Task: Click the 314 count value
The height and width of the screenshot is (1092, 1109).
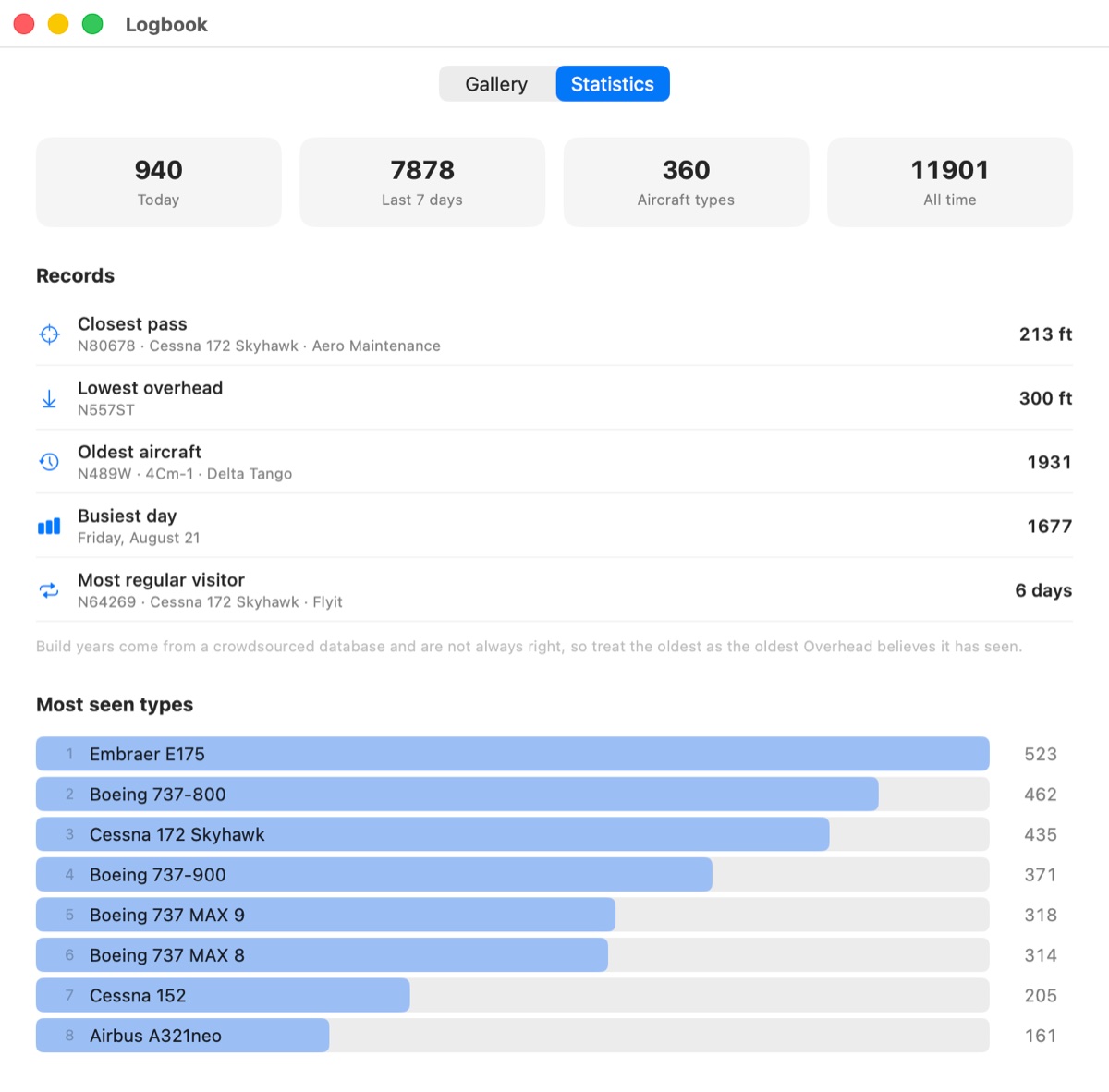Action: point(1041,955)
